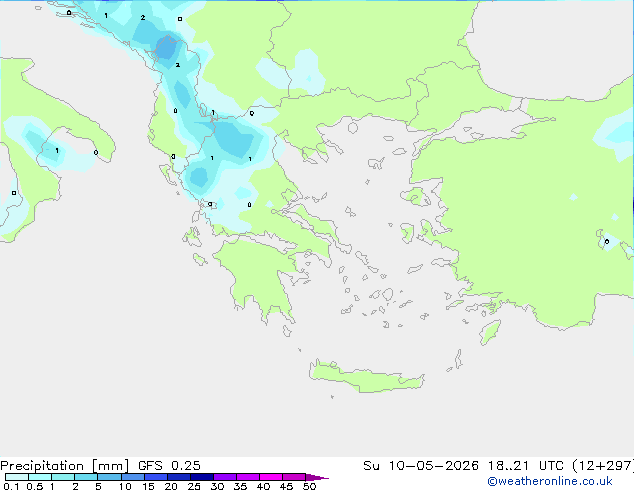This screenshot has width=634, height=490.
Task: Click the '30' legend scale value
Action: point(217,486)
